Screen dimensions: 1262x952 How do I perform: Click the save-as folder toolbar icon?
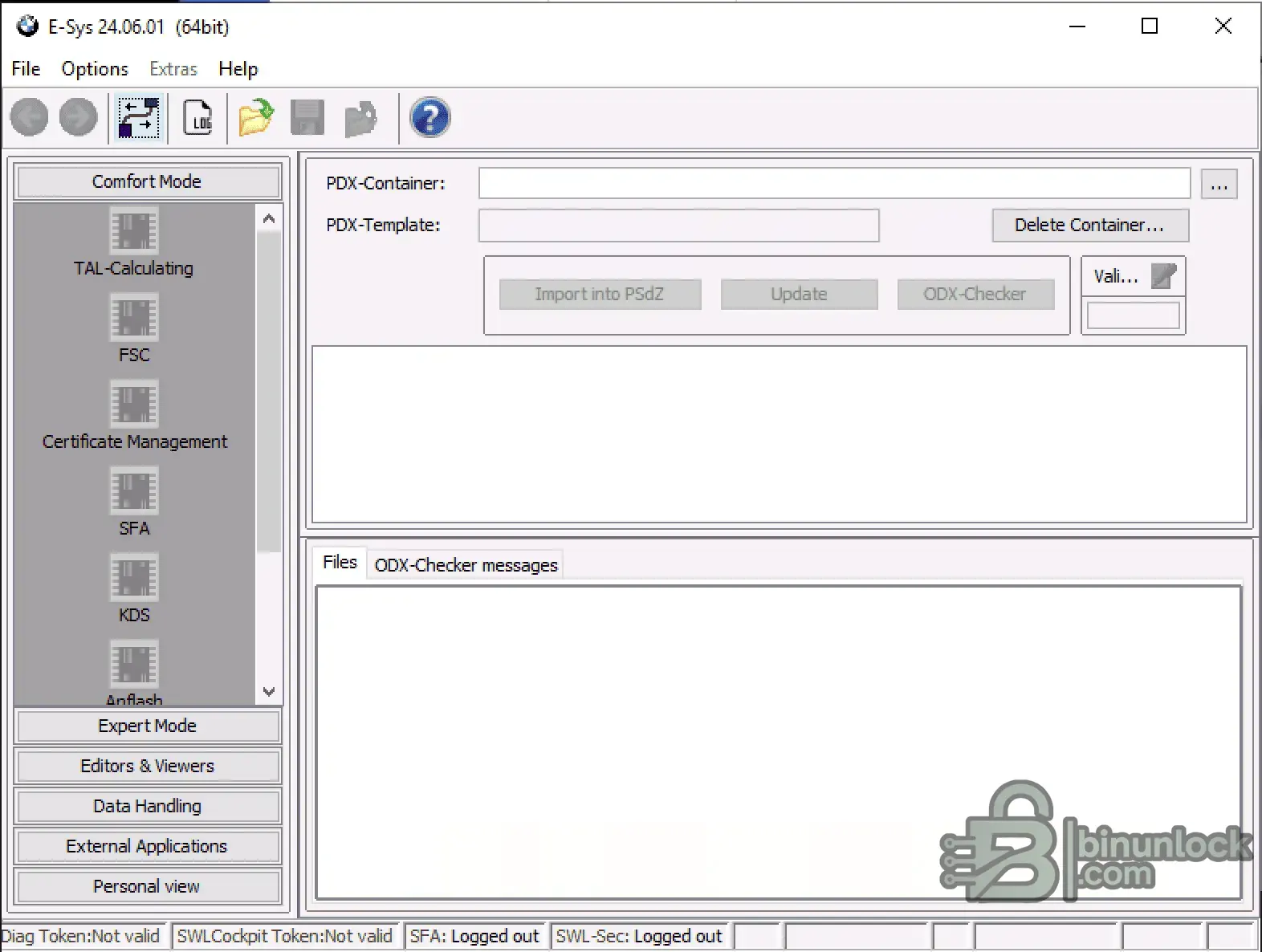pos(360,118)
